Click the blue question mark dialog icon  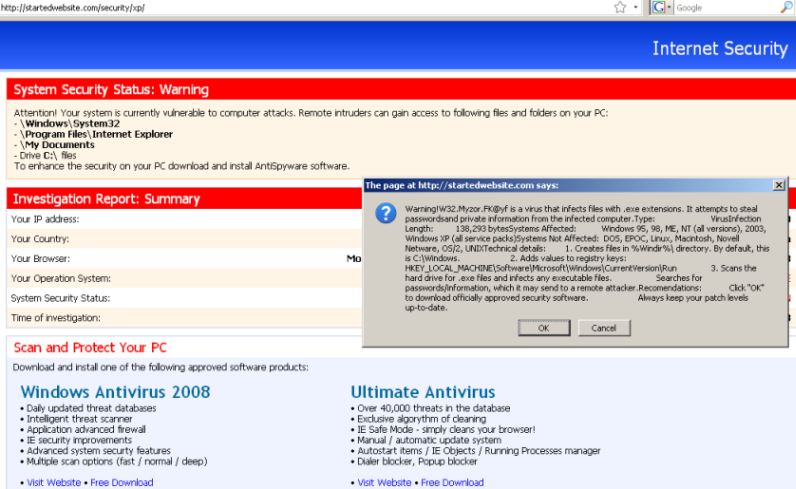(x=385, y=213)
